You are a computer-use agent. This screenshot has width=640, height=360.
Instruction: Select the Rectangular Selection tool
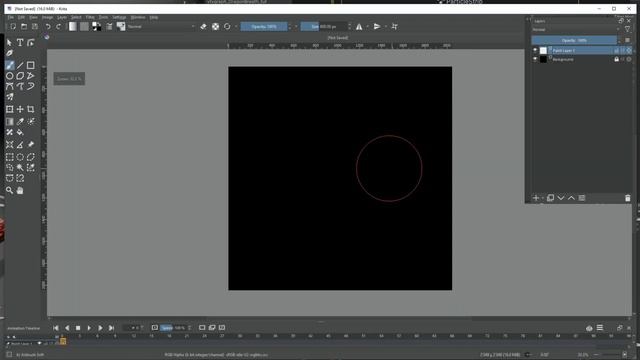(9, 157)
